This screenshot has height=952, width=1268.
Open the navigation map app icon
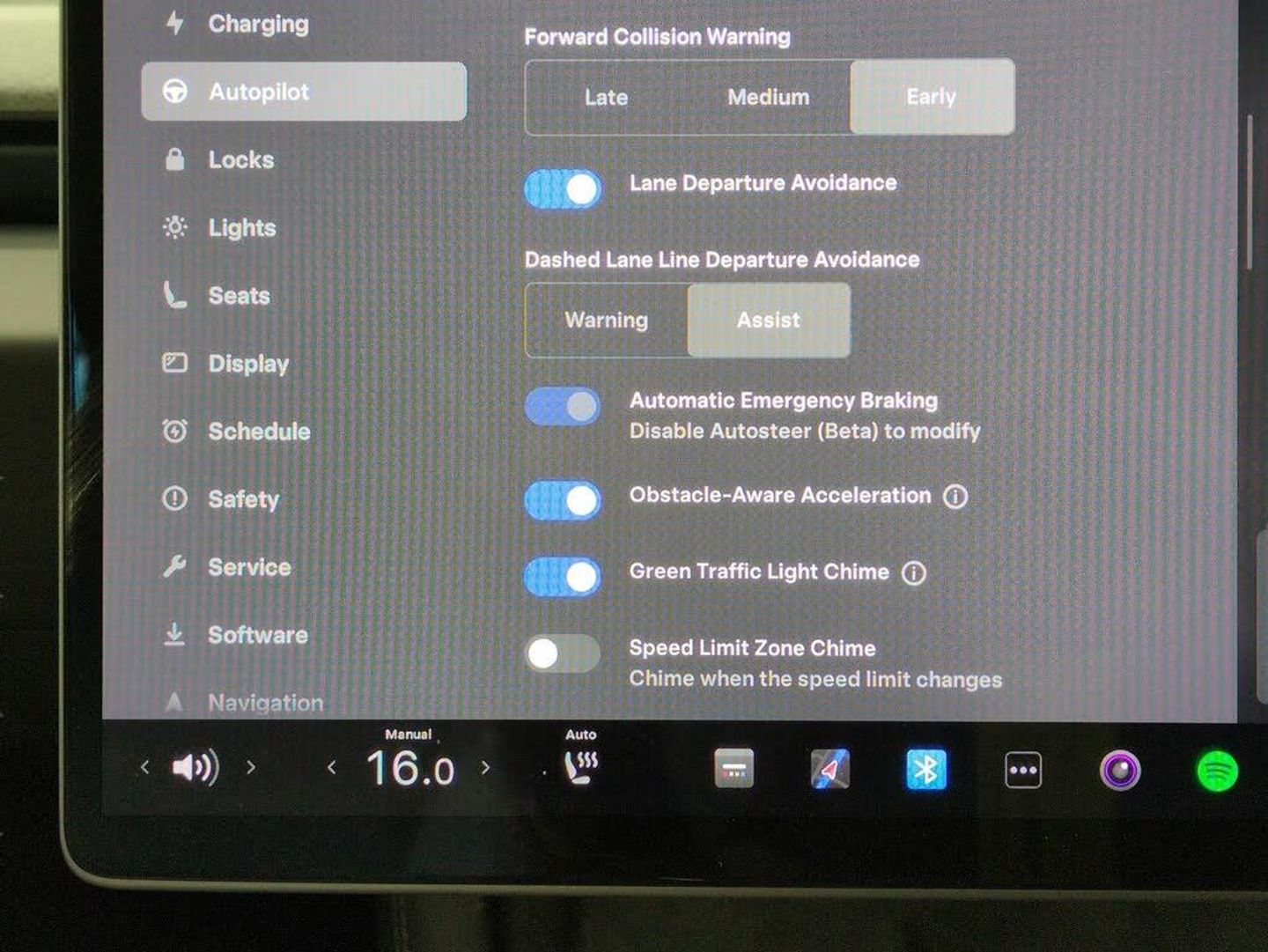tap(829, 769)
